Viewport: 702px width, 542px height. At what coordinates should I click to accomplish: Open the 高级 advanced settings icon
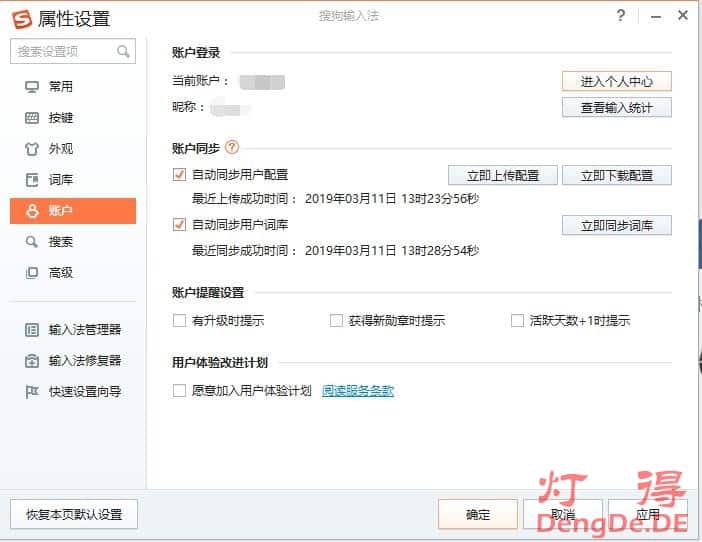pyautogui.click(x=32, y=273)
